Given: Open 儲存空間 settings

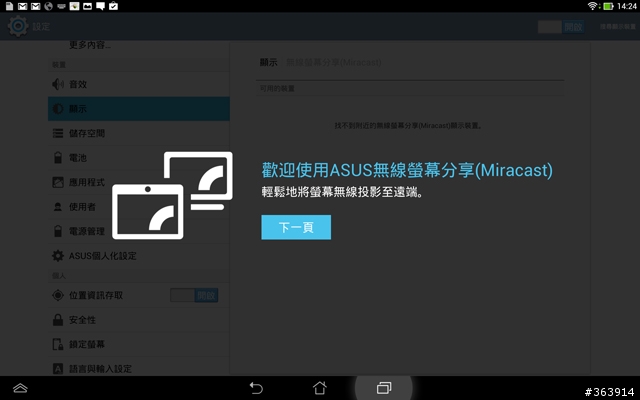Looking at the screenshot, I should (139, 133).
